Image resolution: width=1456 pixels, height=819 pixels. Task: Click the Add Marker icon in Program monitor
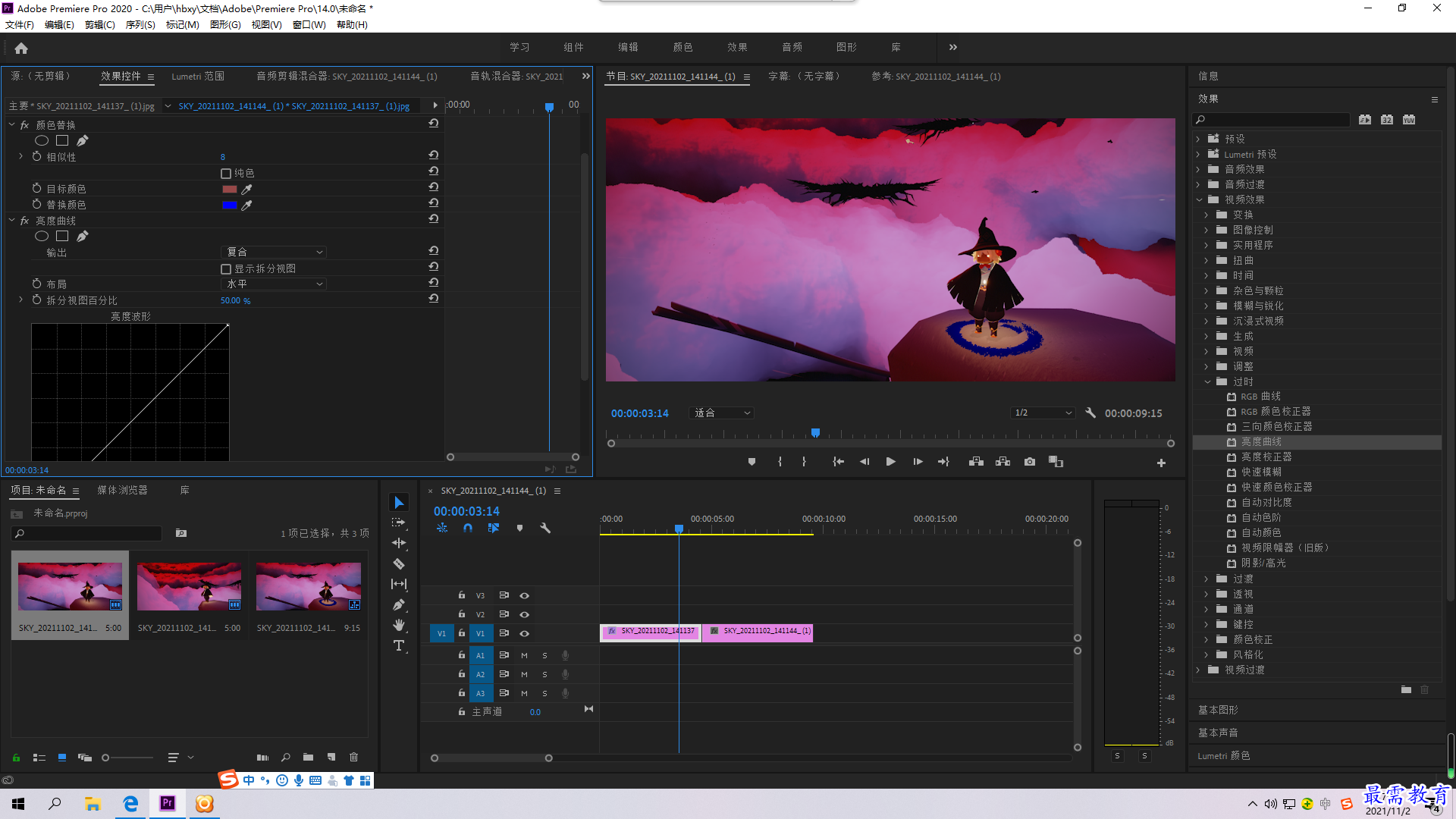coord(752,462)
